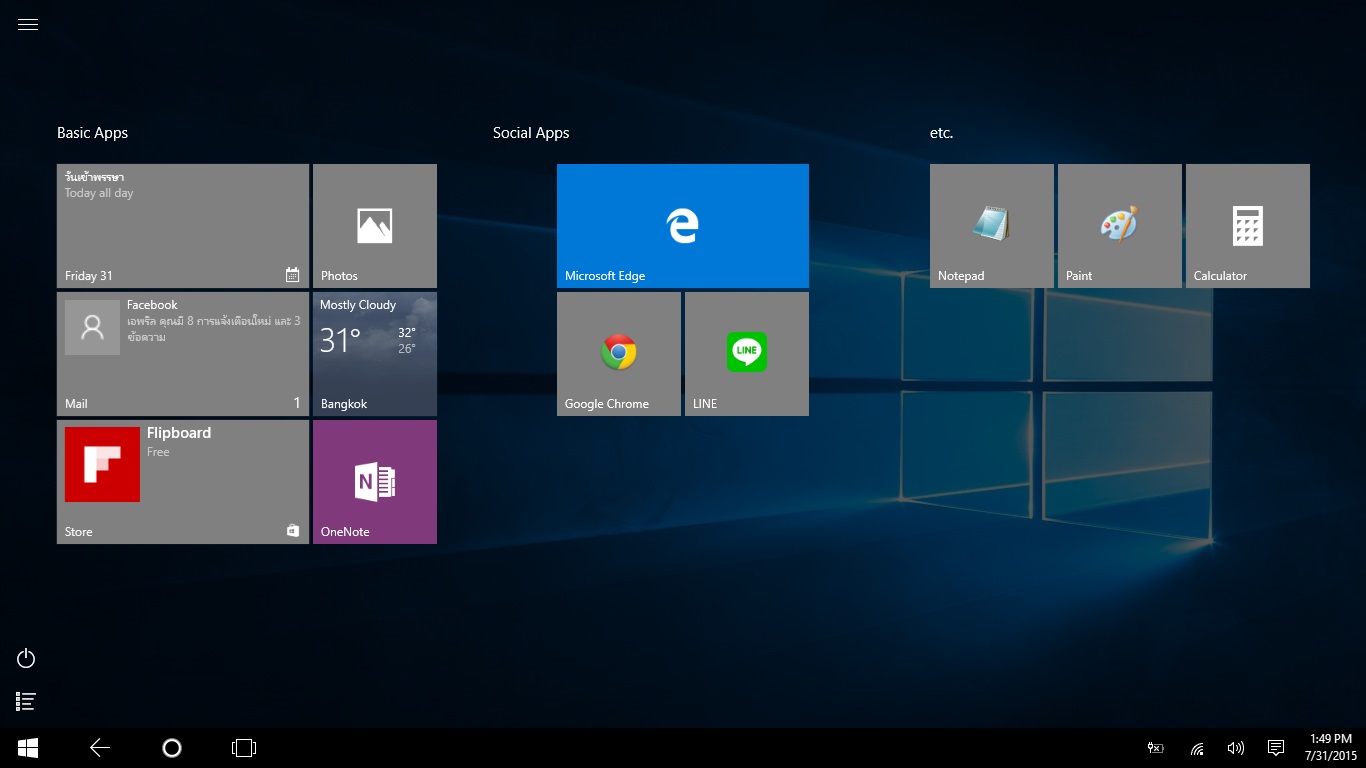Click the battery status tray icon
1366x768 pixels.
point(1156,748)
